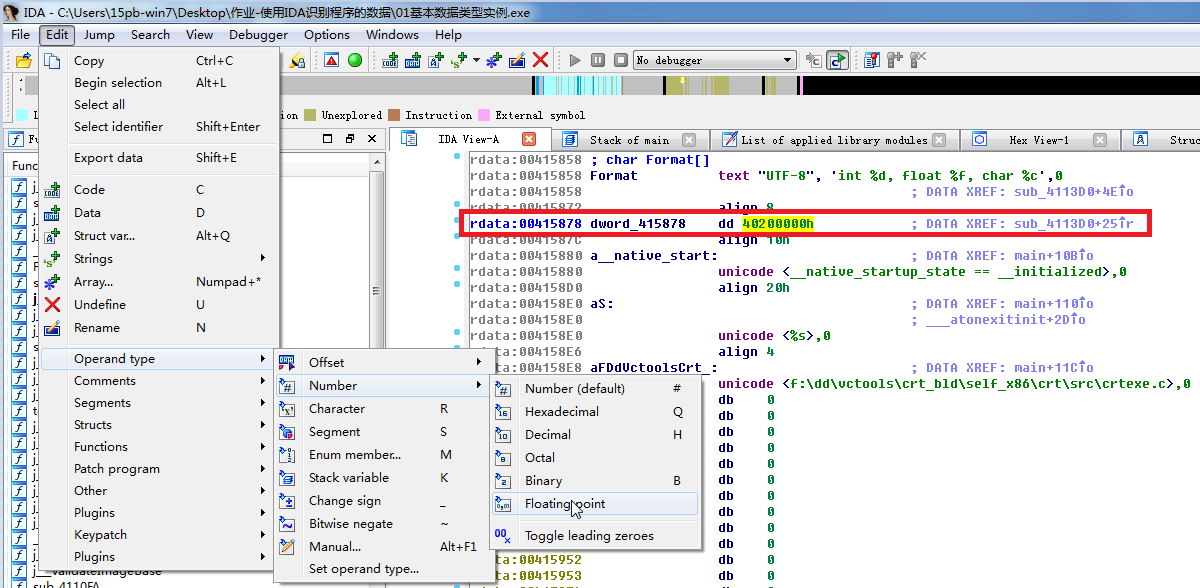Click the delete breakpoint toolbar icon

click(x=918, y=60)
